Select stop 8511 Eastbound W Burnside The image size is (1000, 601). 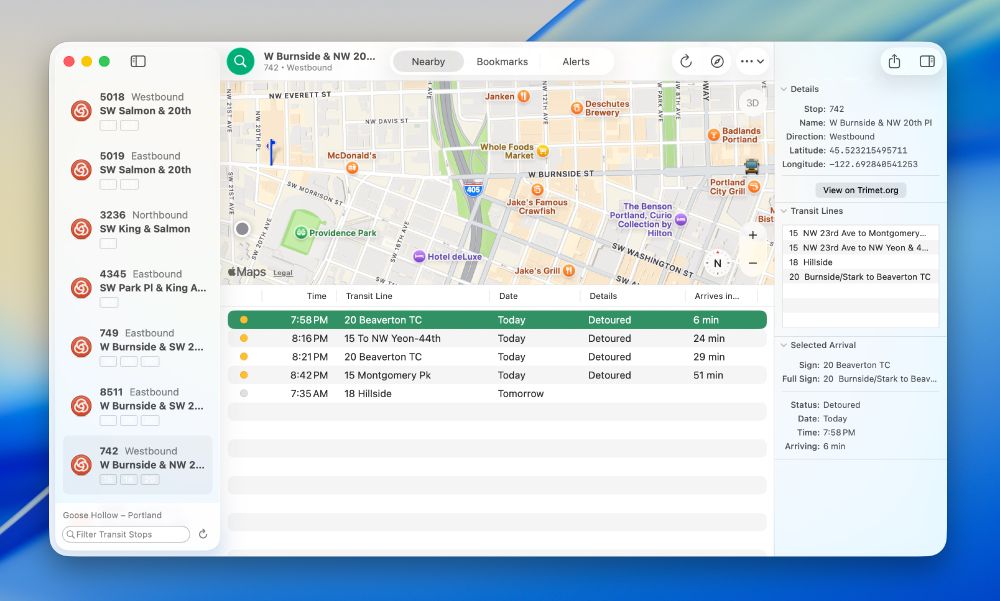[x=138, y=406]
